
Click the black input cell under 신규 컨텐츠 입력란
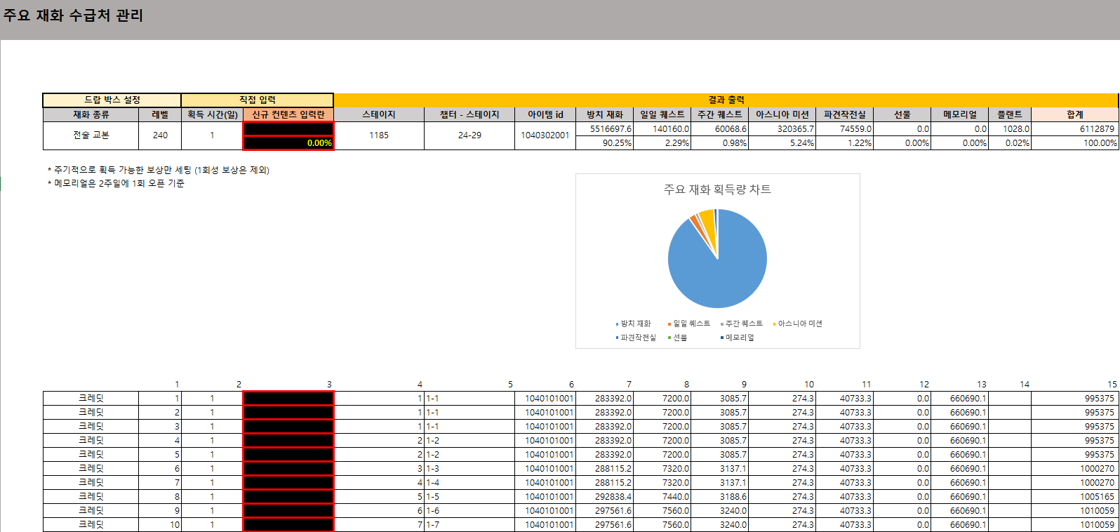click(x=288, y=129)
